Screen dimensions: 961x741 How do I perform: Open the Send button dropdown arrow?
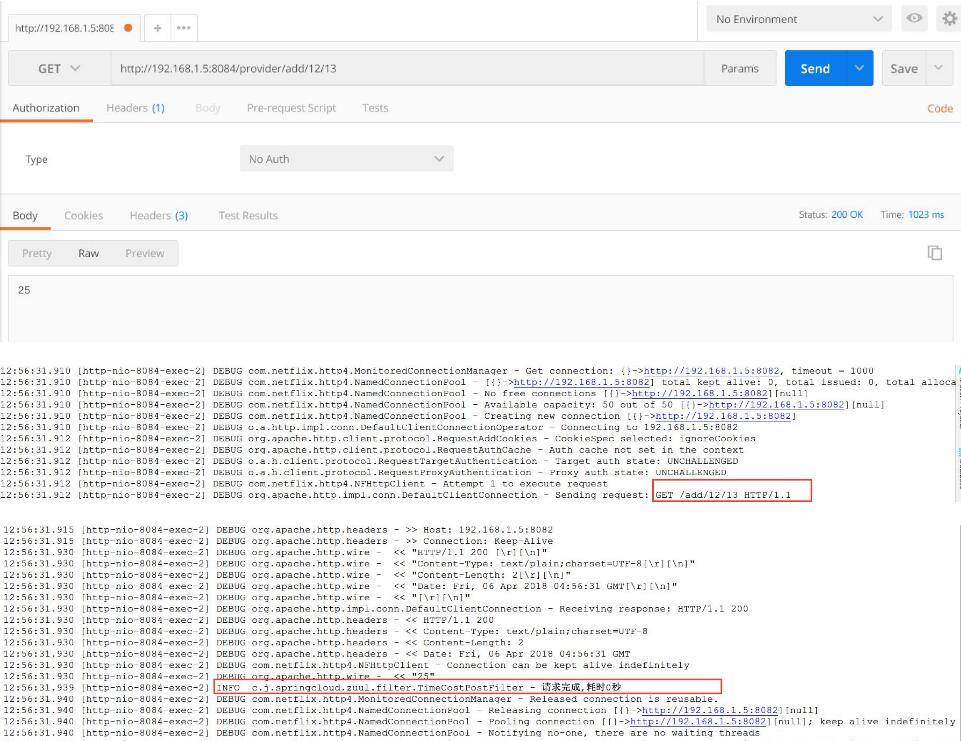(858, 69)
